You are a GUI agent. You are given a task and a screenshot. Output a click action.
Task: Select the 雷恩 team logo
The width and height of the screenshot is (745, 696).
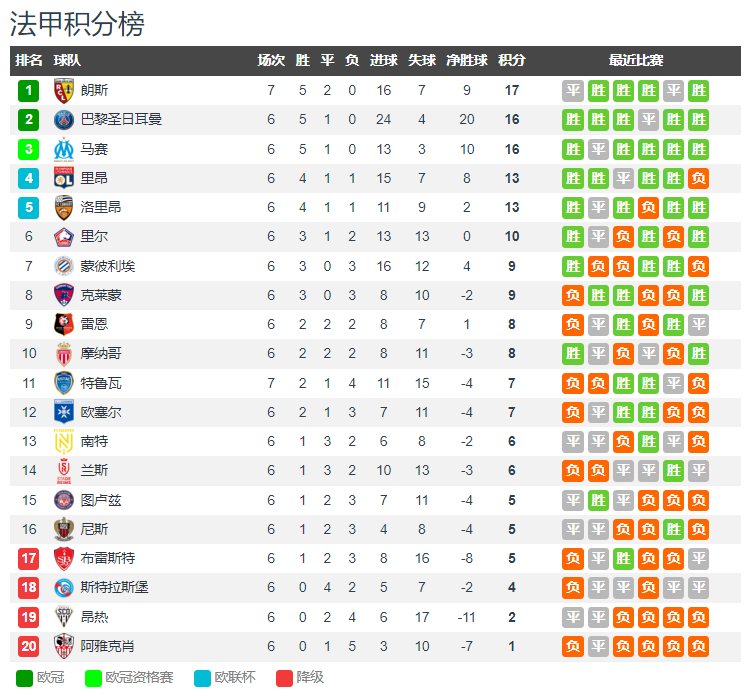[x=64, y=324]
